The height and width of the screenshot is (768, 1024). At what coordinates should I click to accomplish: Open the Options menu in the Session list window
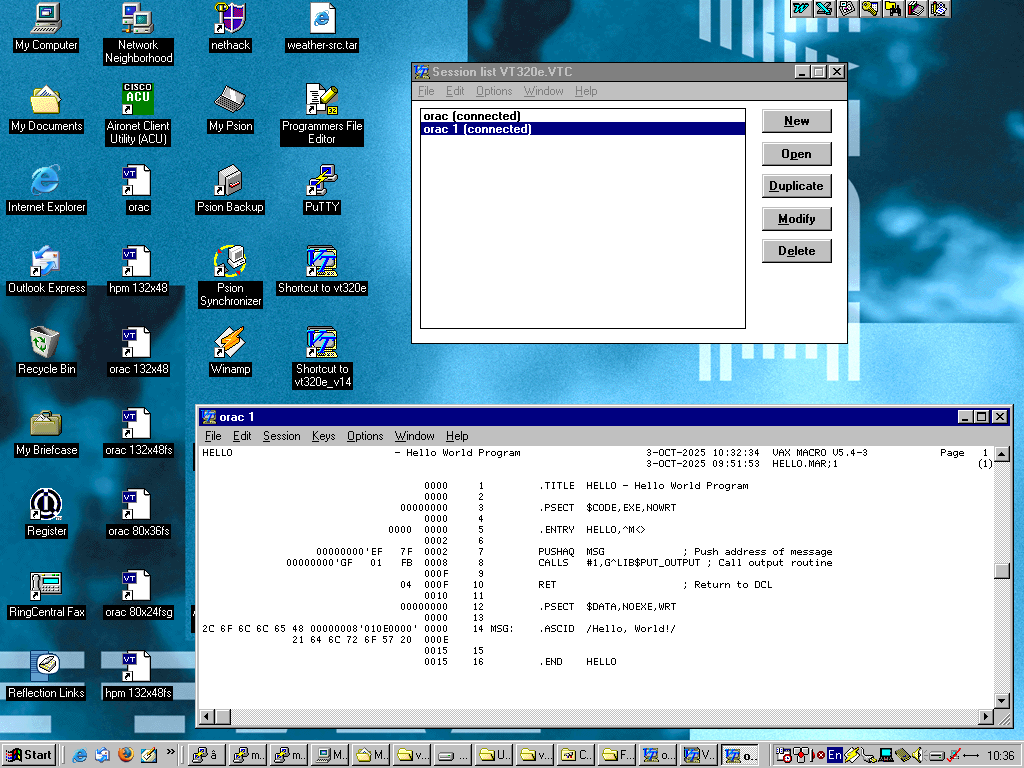495,91
